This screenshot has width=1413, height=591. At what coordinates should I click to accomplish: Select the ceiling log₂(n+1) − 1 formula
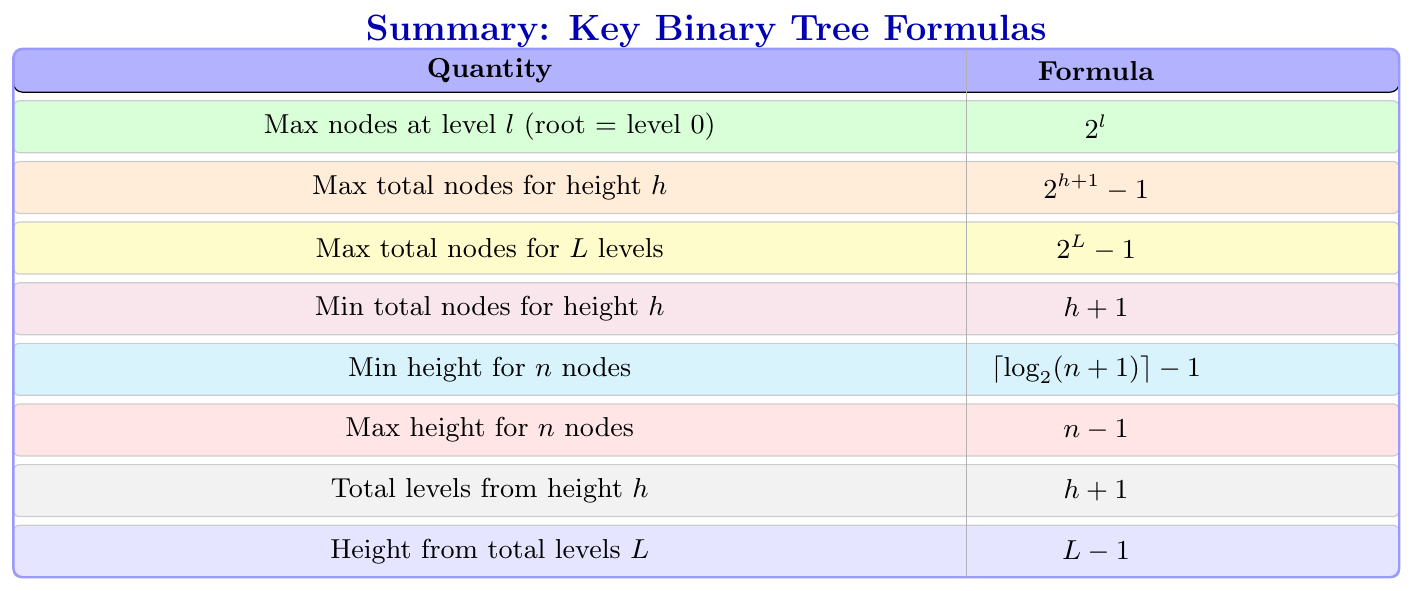1096,370
